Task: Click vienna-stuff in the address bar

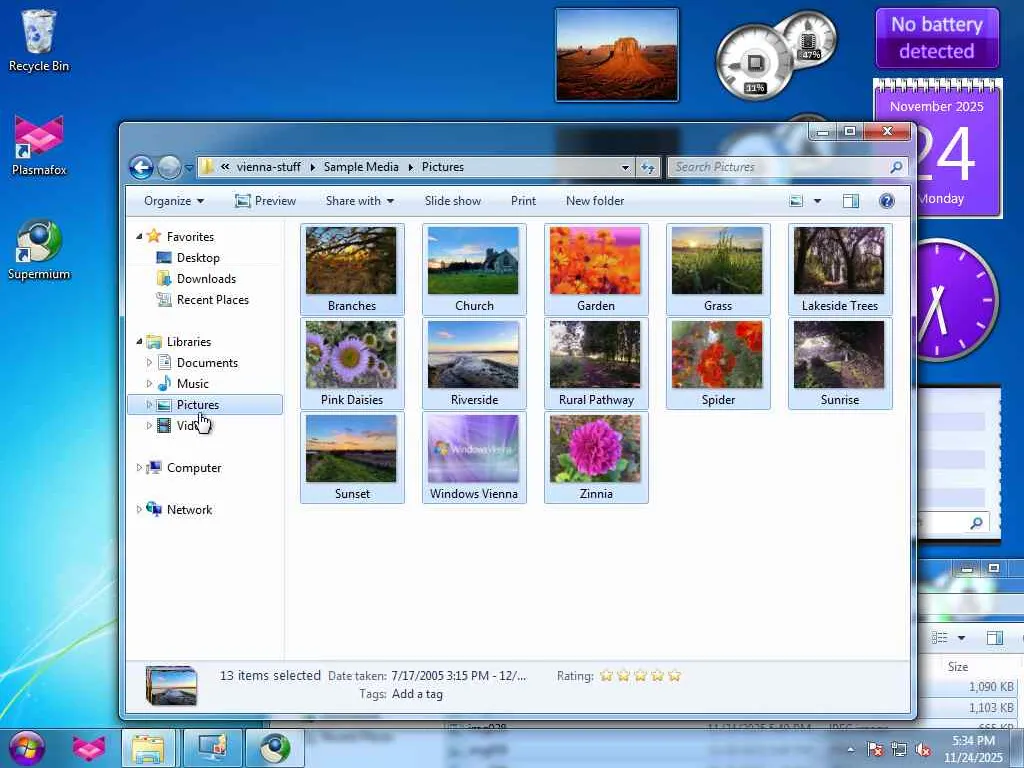Action: [x=268, y=167]
